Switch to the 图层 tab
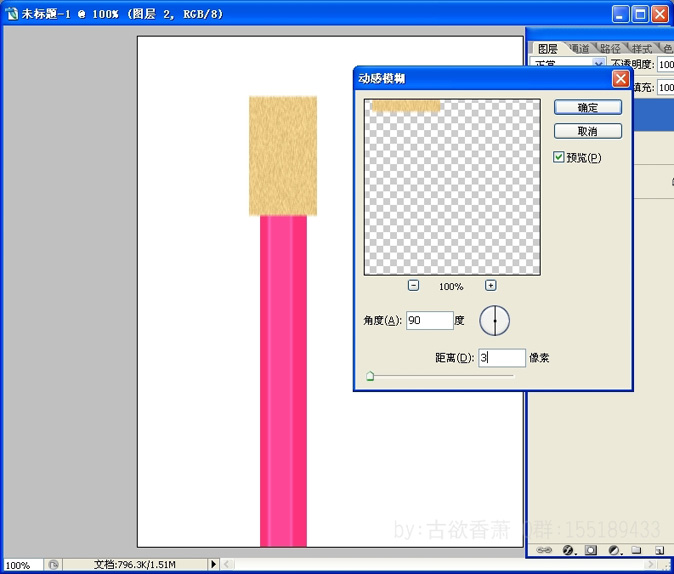674x574 pixels. click(x=547, y=49)
